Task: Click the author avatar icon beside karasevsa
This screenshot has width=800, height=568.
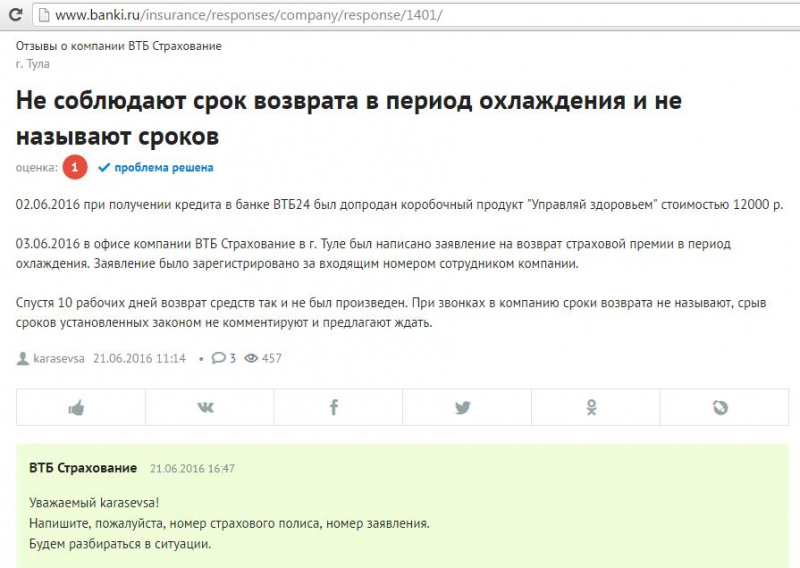Action: 23,358
